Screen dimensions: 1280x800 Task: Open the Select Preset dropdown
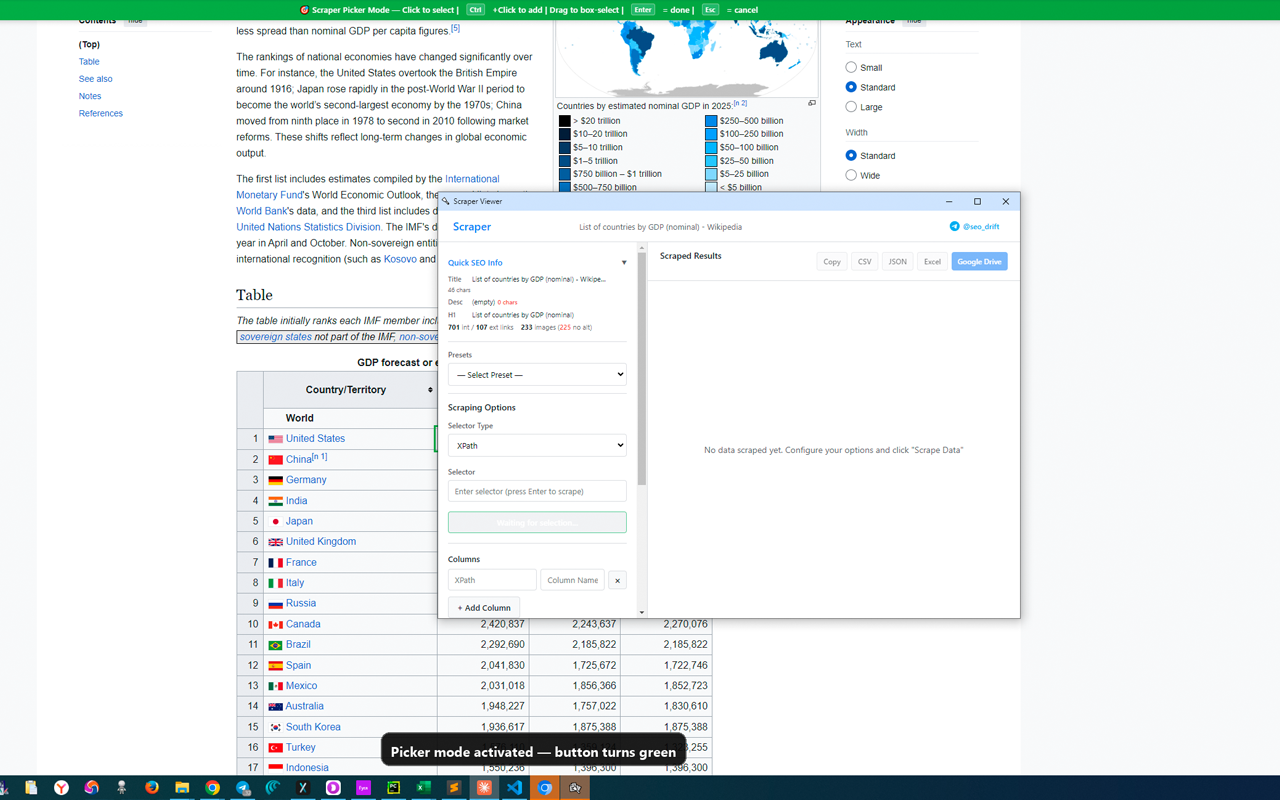pyautogui.click(x=537, y=375)
